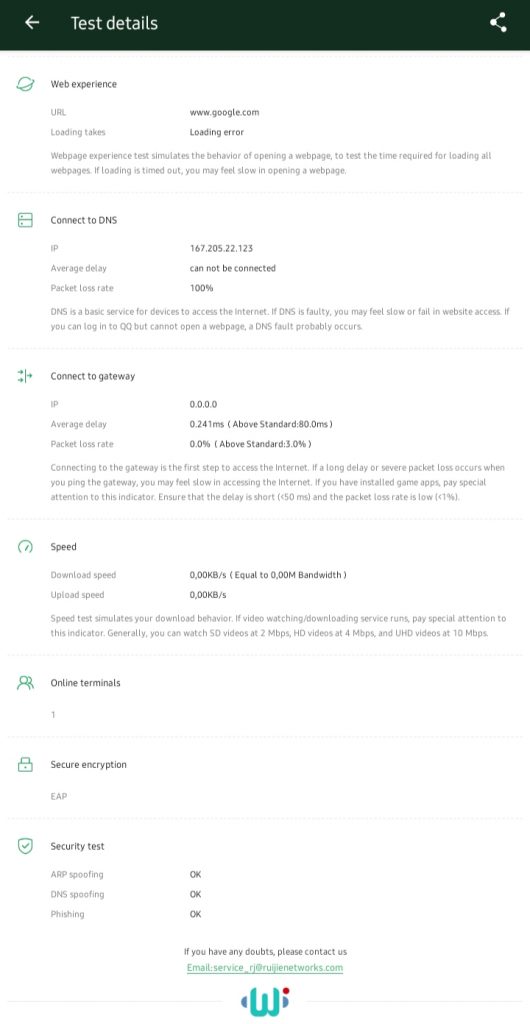The image size is (530, 1024).
Task: Select the gateway IP 0.0.0.0 value
Action: (x=204, y=404)
